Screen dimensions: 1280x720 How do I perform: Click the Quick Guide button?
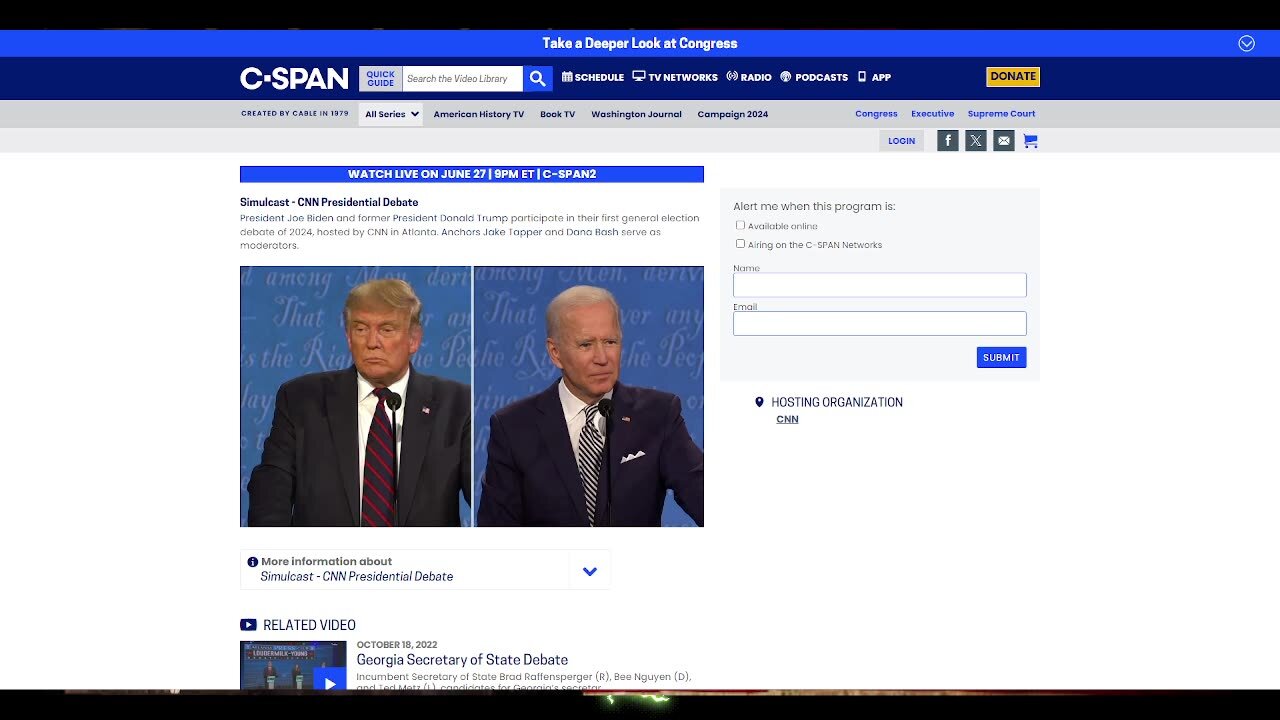(x=381, y=78)
